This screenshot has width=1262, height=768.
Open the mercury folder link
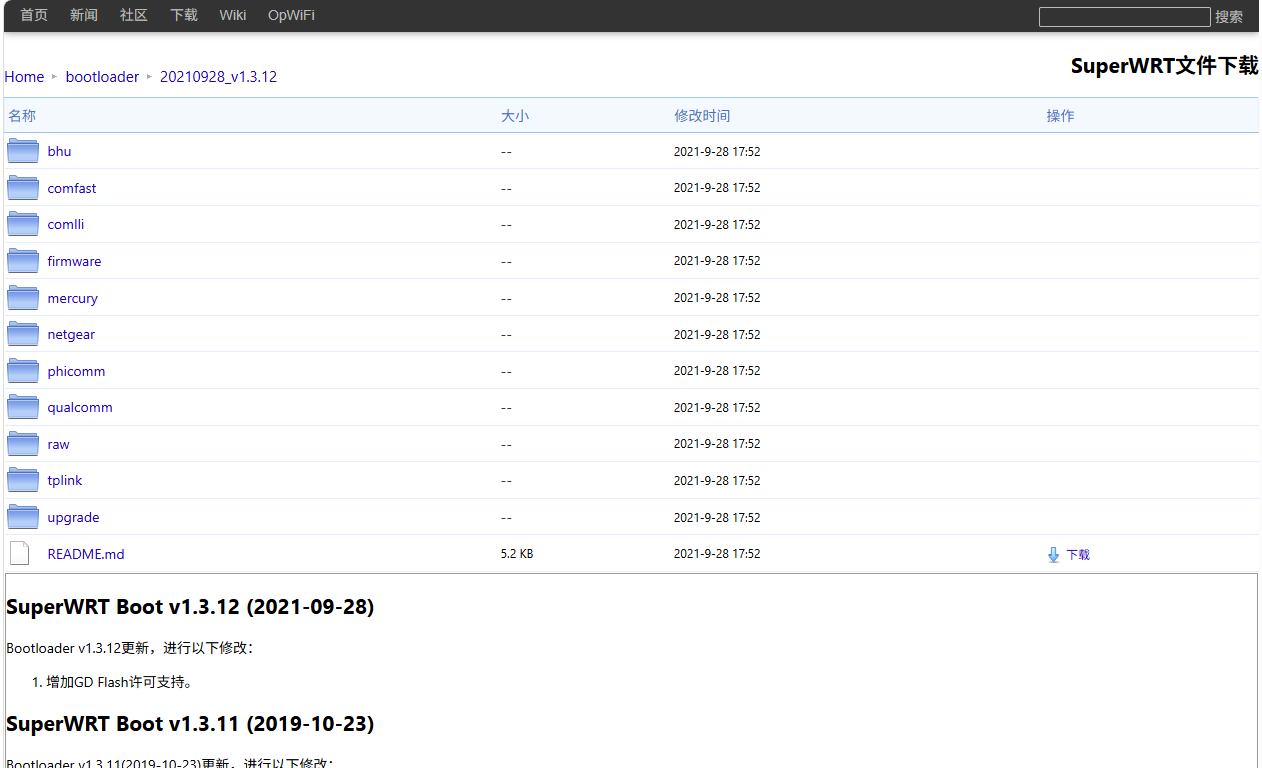[72, 298]
